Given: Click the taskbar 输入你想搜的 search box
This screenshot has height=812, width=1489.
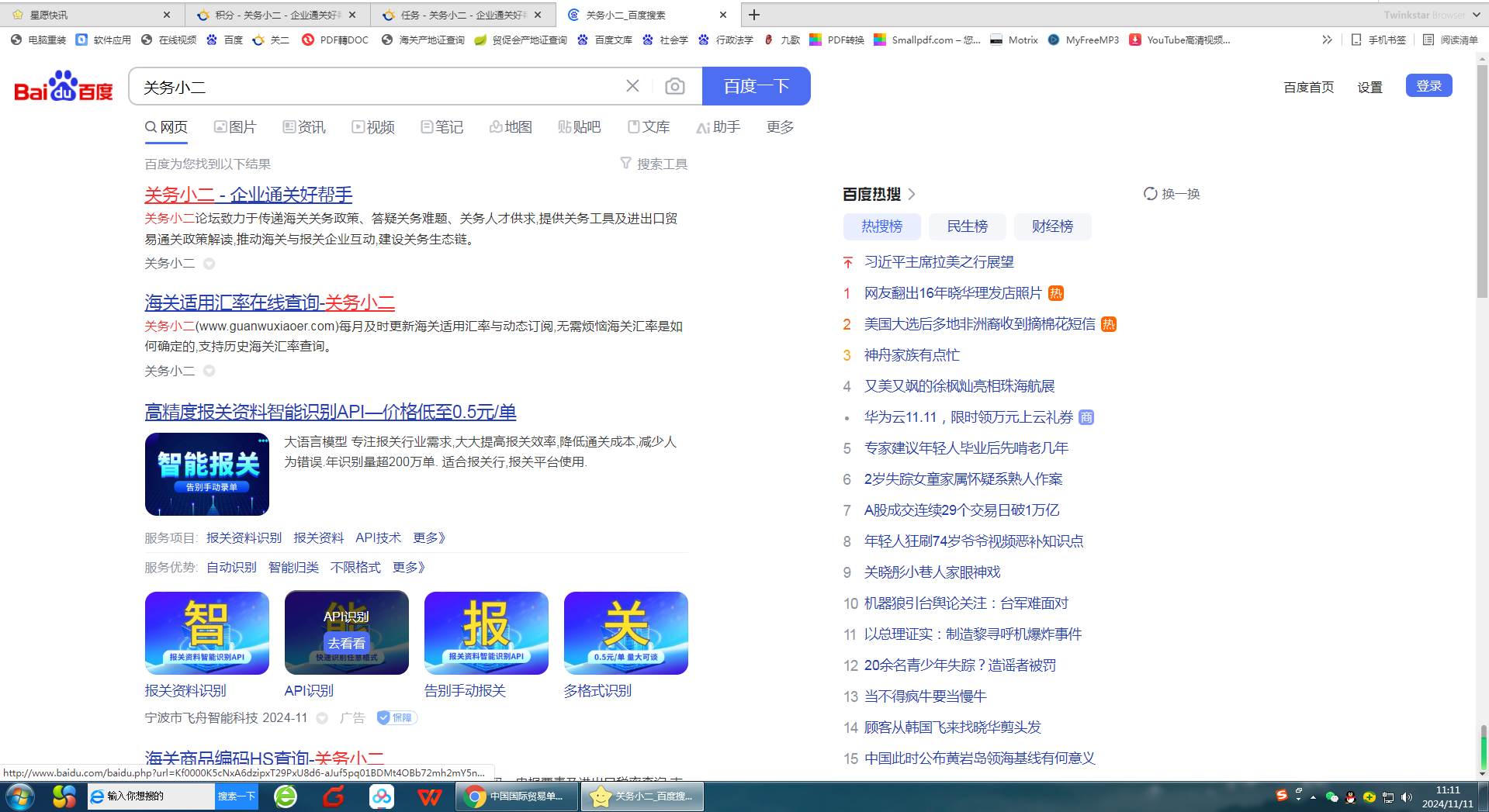Looking at the screenshot, I should pyautogui.click(x=151, y=796).
